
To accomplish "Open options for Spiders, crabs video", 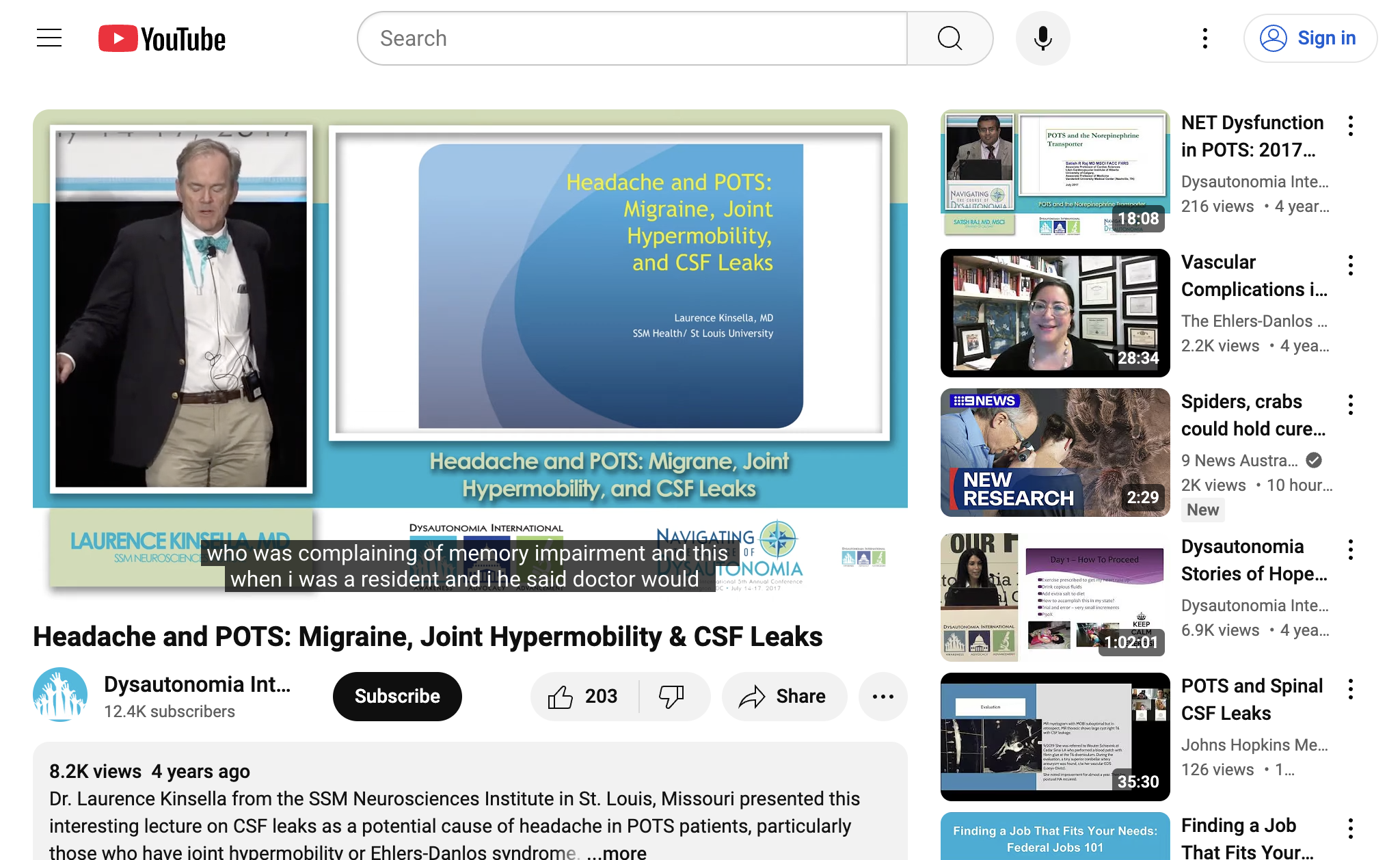I will [1351, 405].
